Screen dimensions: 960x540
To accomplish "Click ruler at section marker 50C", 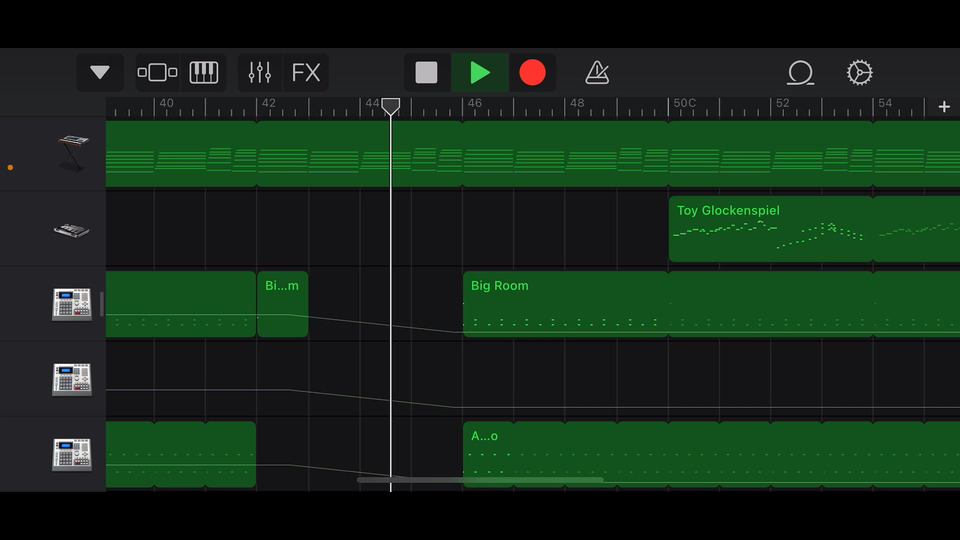I will coord(684,103).
